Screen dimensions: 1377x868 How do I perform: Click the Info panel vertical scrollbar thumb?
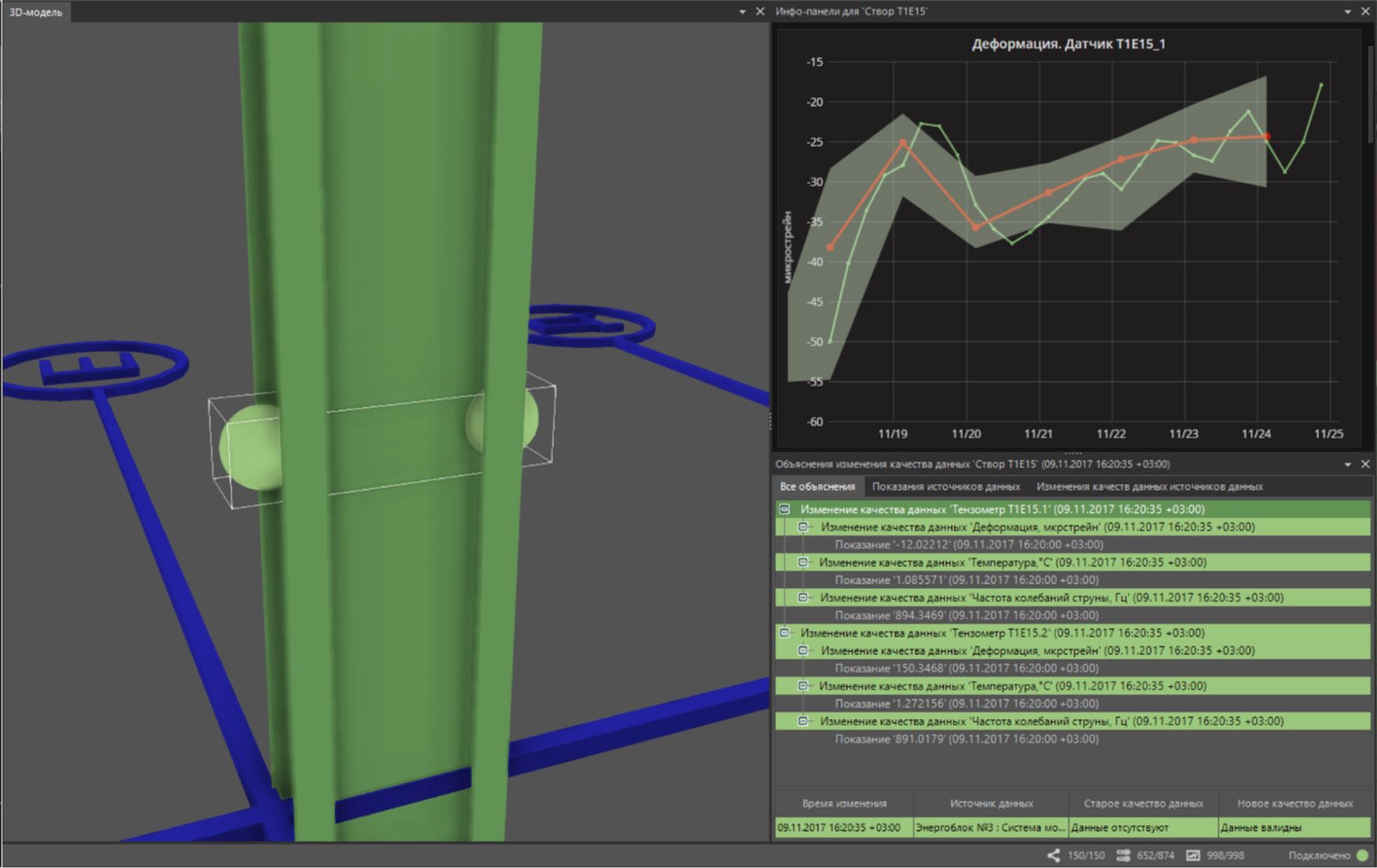coord(1370,95)
